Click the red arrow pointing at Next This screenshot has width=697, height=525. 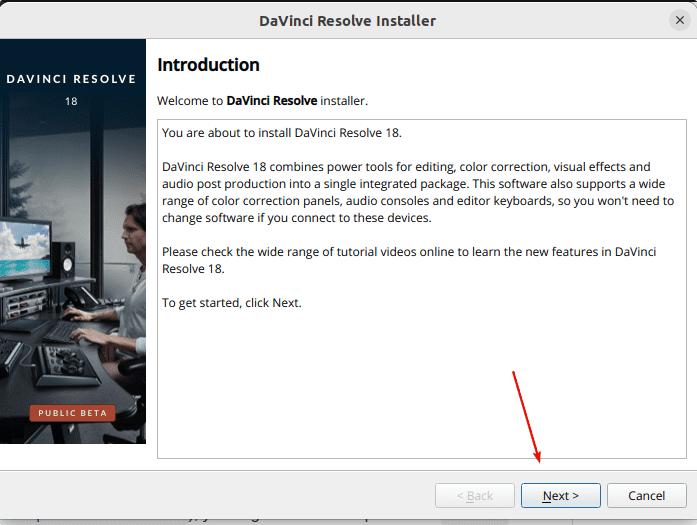tap(526, 416)
